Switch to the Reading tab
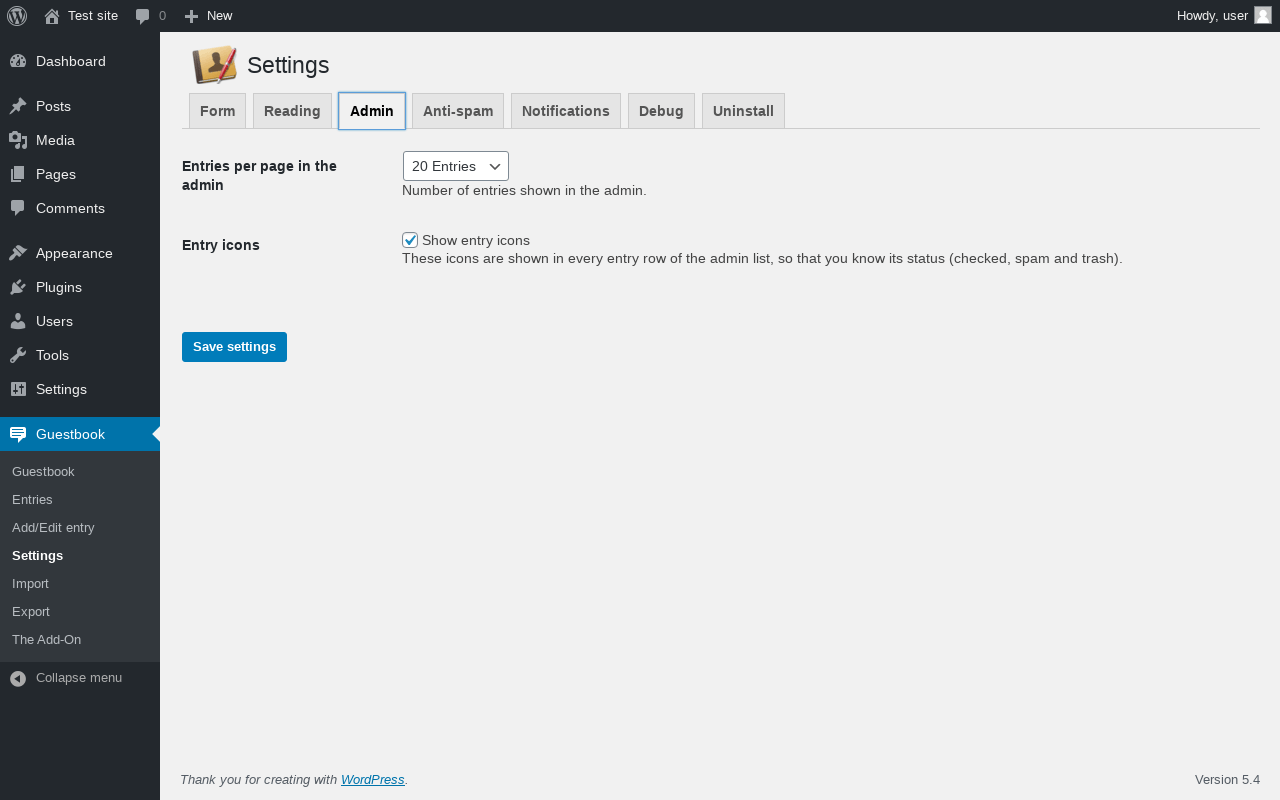This screenshot has height=800, width=1280. tap(292, 111)
